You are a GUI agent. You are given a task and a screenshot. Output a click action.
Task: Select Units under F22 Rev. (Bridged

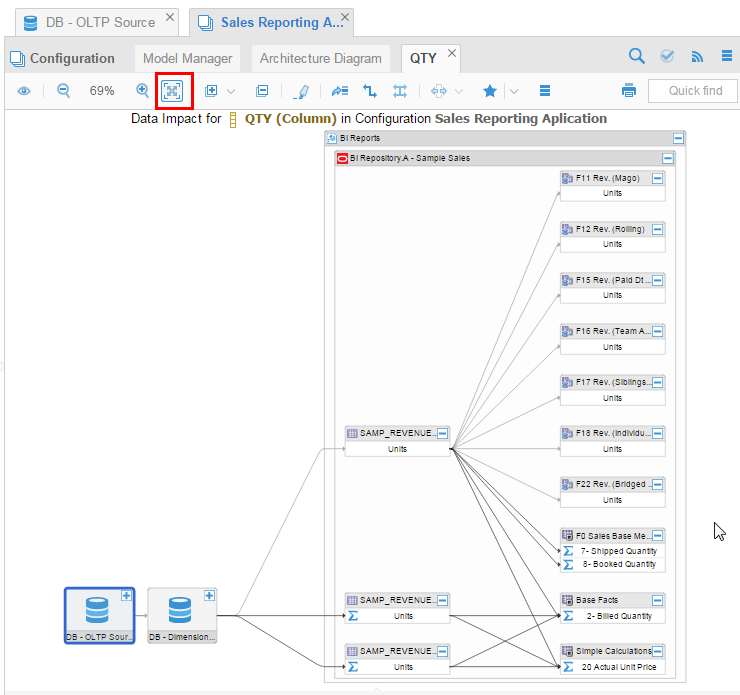click(612, 500)
